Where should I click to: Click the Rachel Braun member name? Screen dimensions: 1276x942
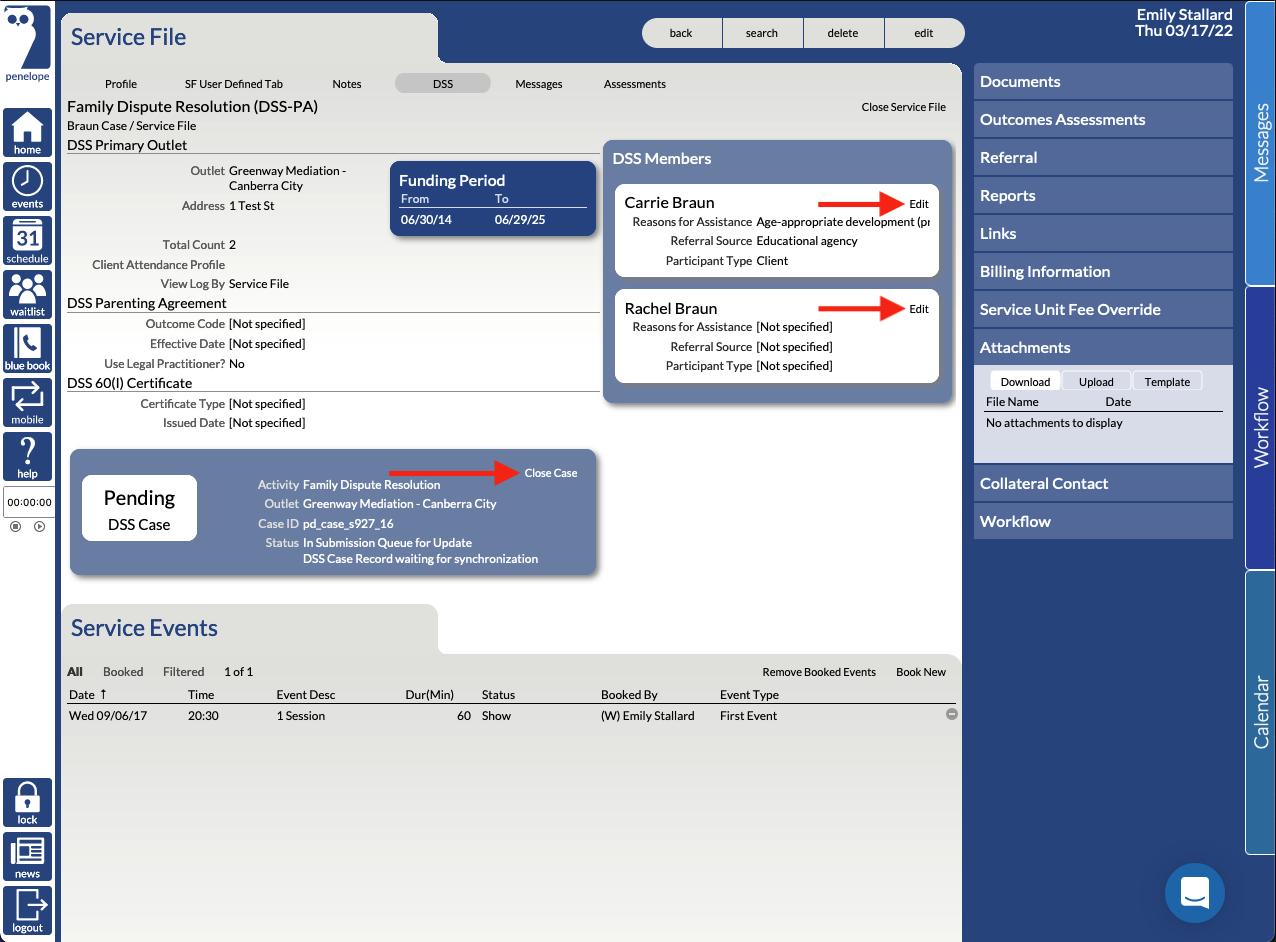pyautogui.click(x=670, y=308)
